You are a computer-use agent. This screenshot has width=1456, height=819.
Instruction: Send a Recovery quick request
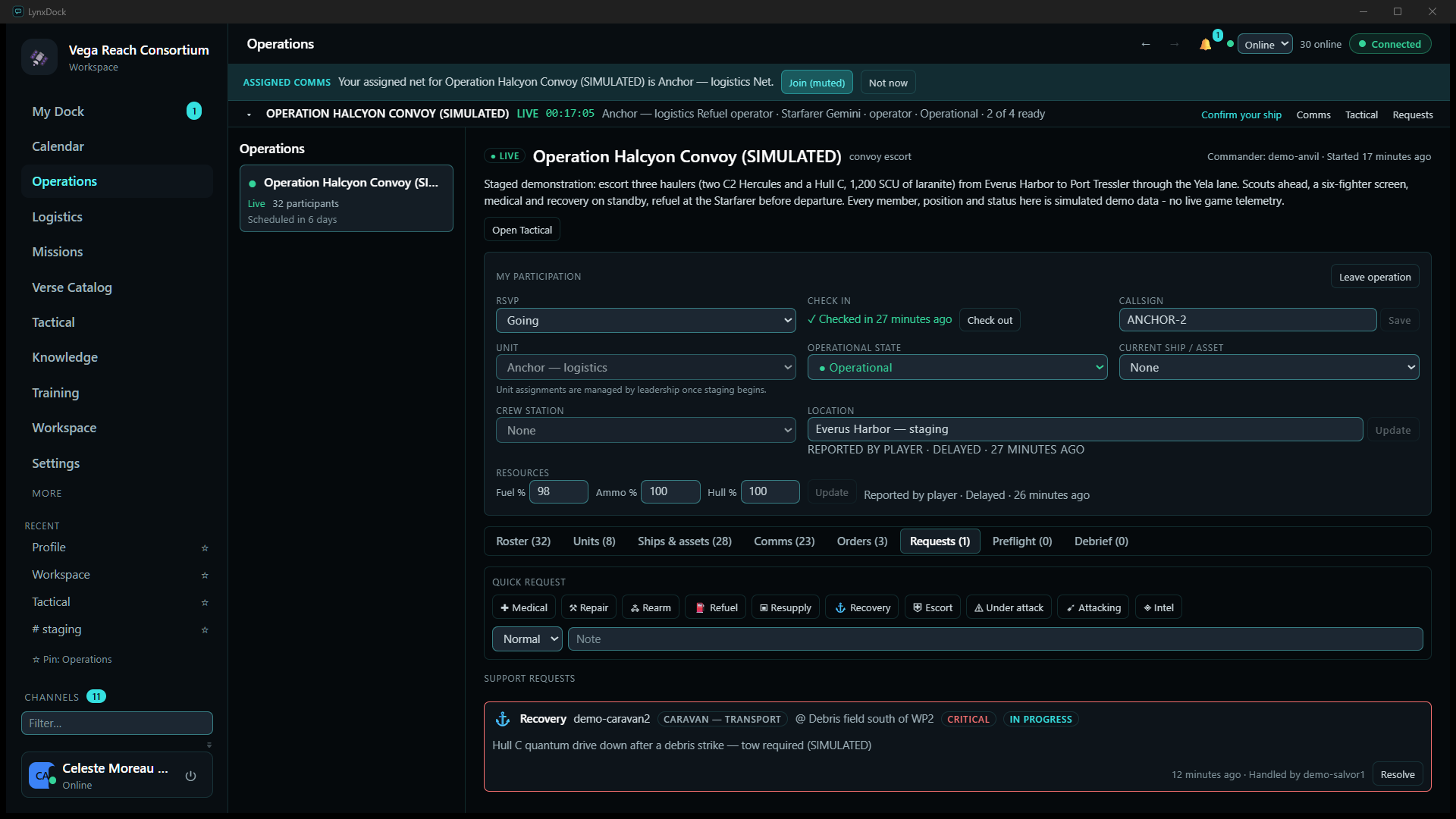pos(862,607)
